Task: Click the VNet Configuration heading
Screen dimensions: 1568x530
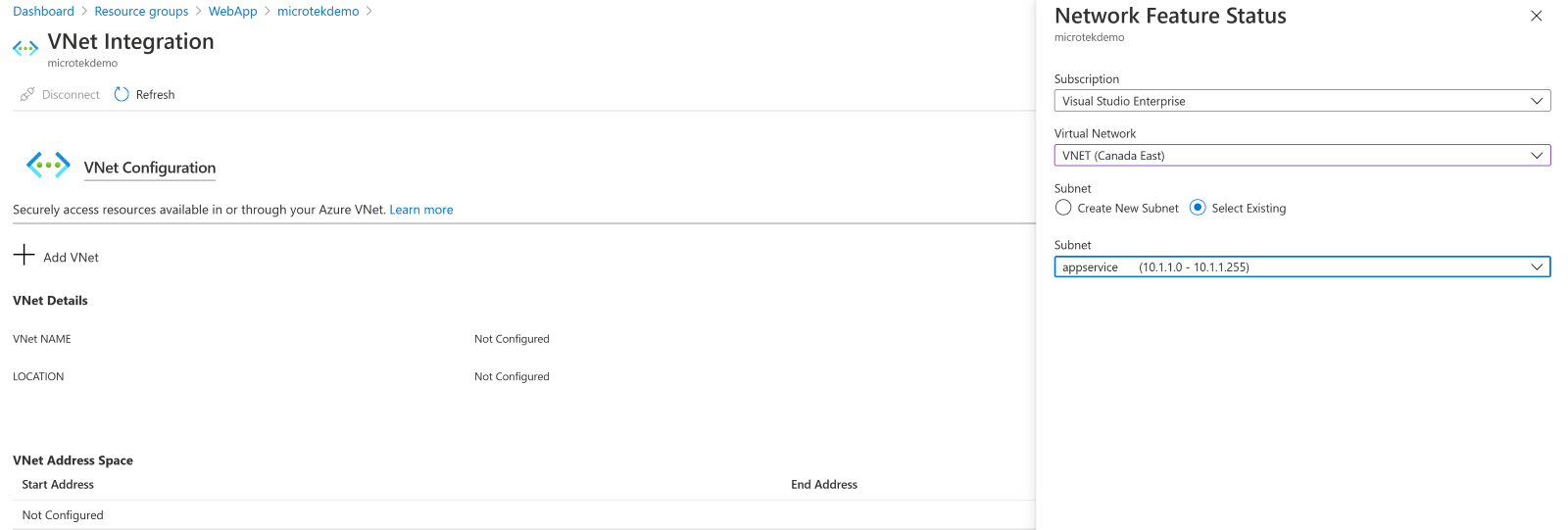Action: 150,168
